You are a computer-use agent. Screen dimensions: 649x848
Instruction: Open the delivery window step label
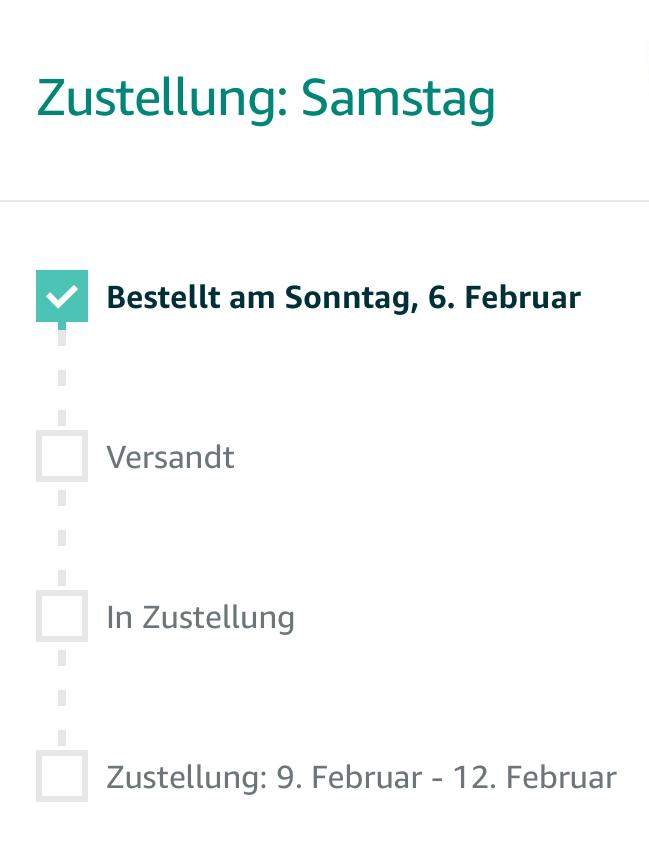[x=361, y=777]
